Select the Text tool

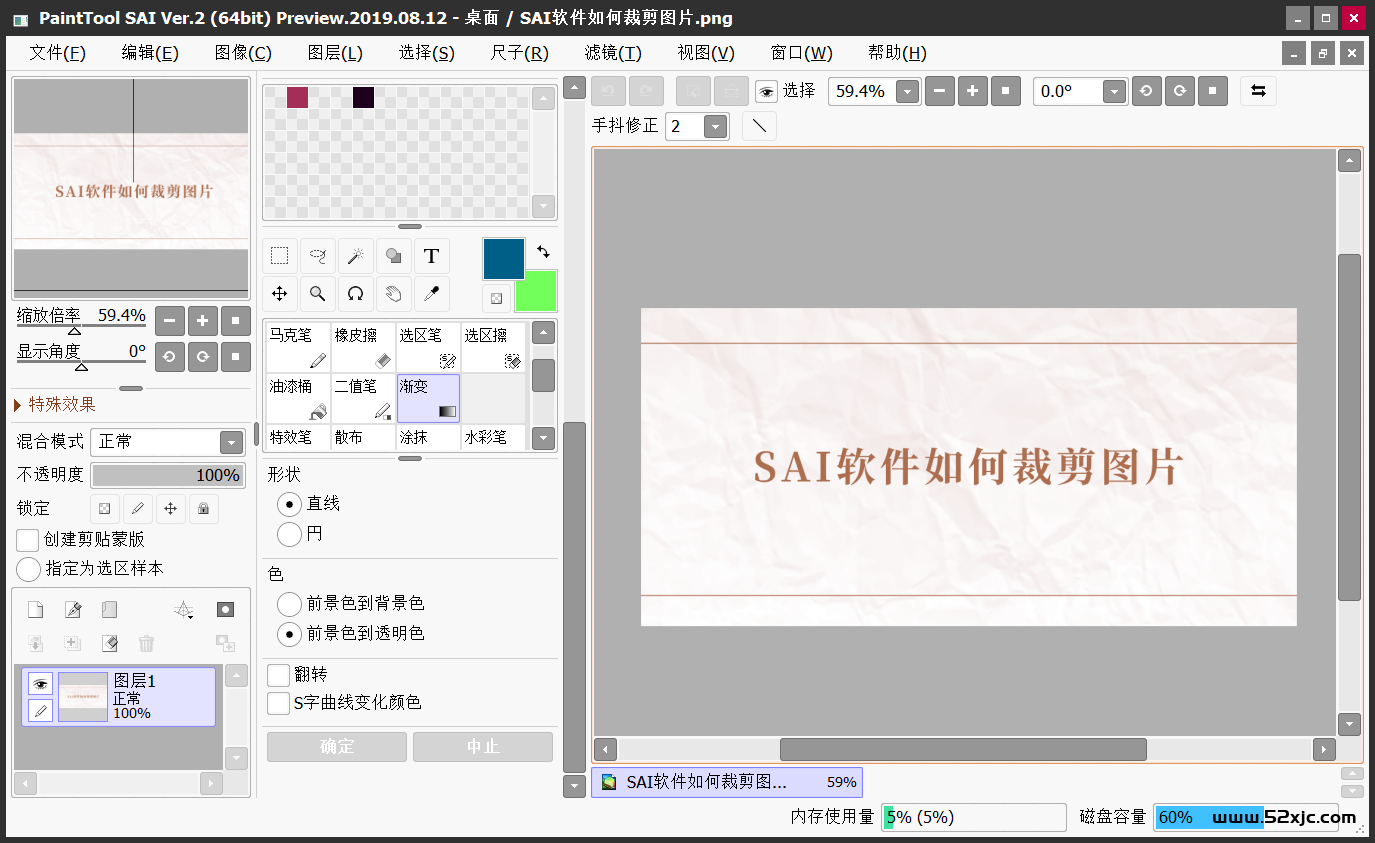click(x=431, y=256)
